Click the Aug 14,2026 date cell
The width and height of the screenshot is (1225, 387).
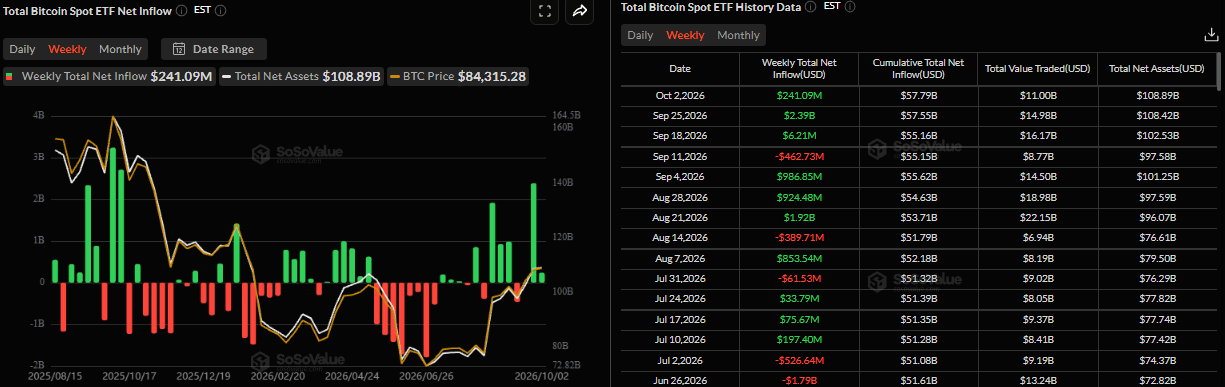pyautogui.click(x=680, y=237)
